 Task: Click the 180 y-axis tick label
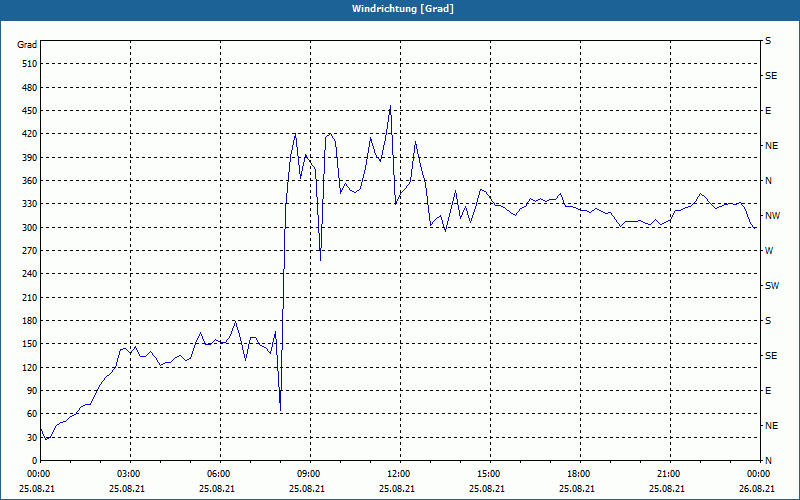click(30, 321)
